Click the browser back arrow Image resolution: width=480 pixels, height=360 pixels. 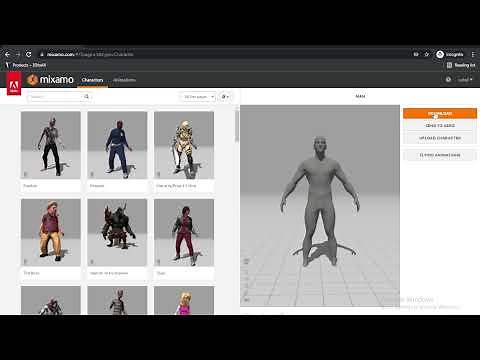coord(7,54)
